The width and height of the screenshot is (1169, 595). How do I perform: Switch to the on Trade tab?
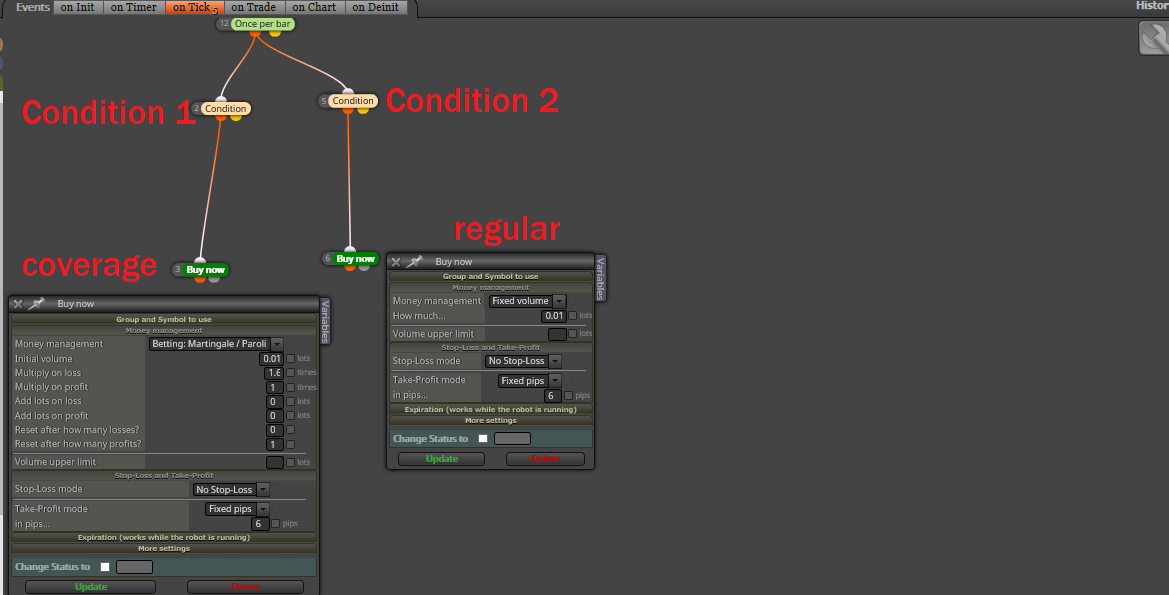coord(253,7)
